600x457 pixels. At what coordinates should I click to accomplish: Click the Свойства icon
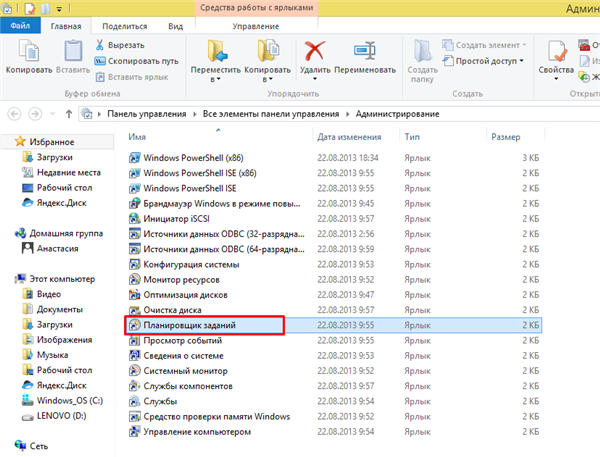click(556, 51)
